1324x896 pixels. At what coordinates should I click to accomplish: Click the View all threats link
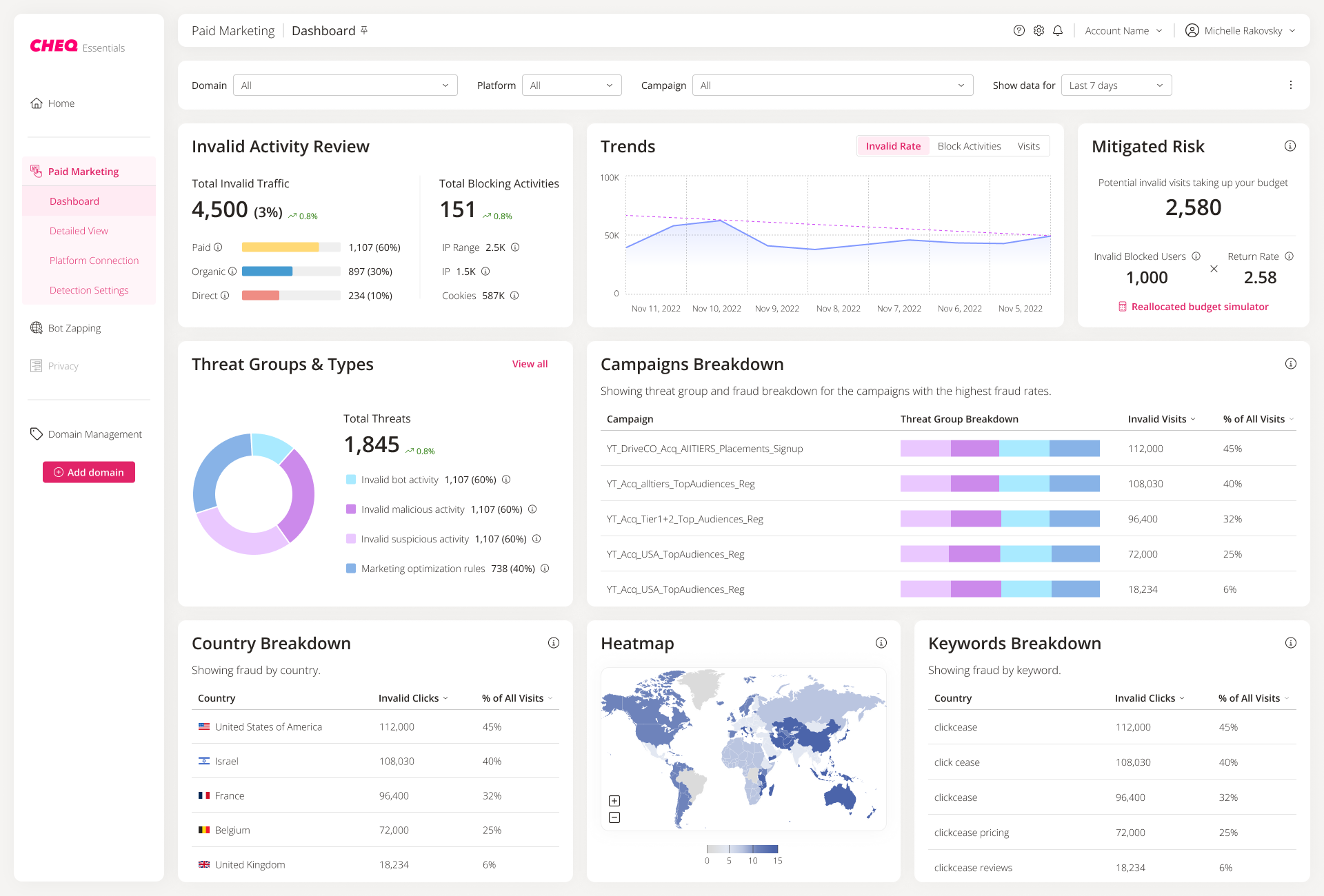529,363
